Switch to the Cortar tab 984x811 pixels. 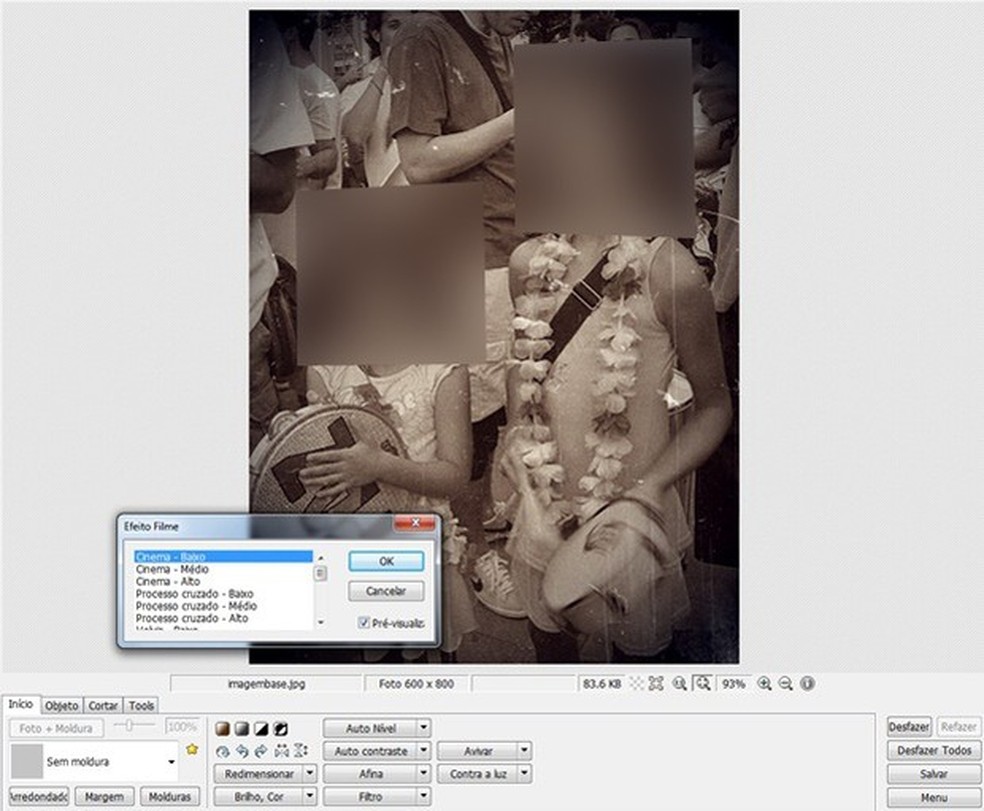pos(103,705)
